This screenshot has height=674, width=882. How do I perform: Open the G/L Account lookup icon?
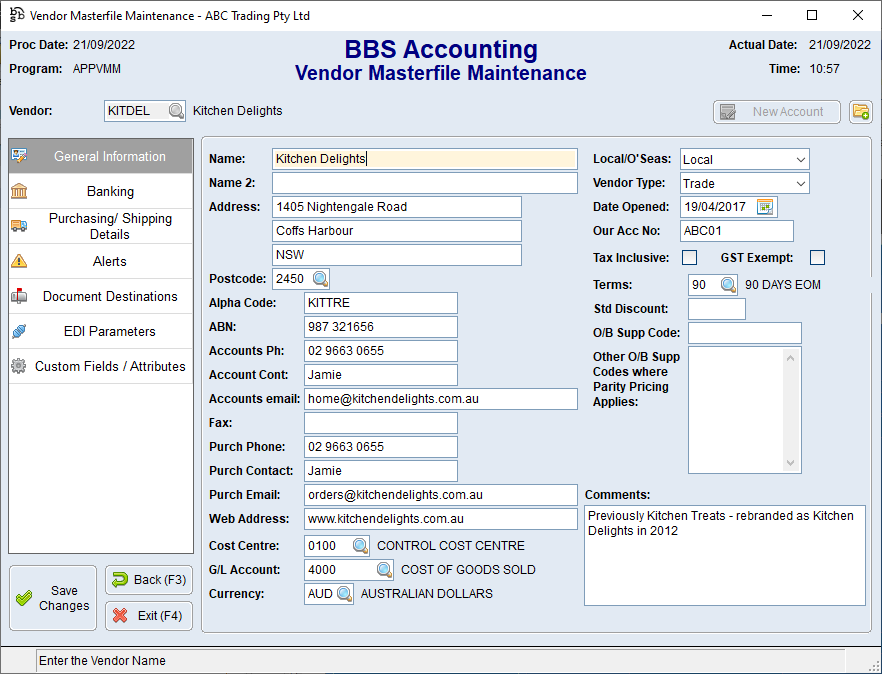coord(384,570)
